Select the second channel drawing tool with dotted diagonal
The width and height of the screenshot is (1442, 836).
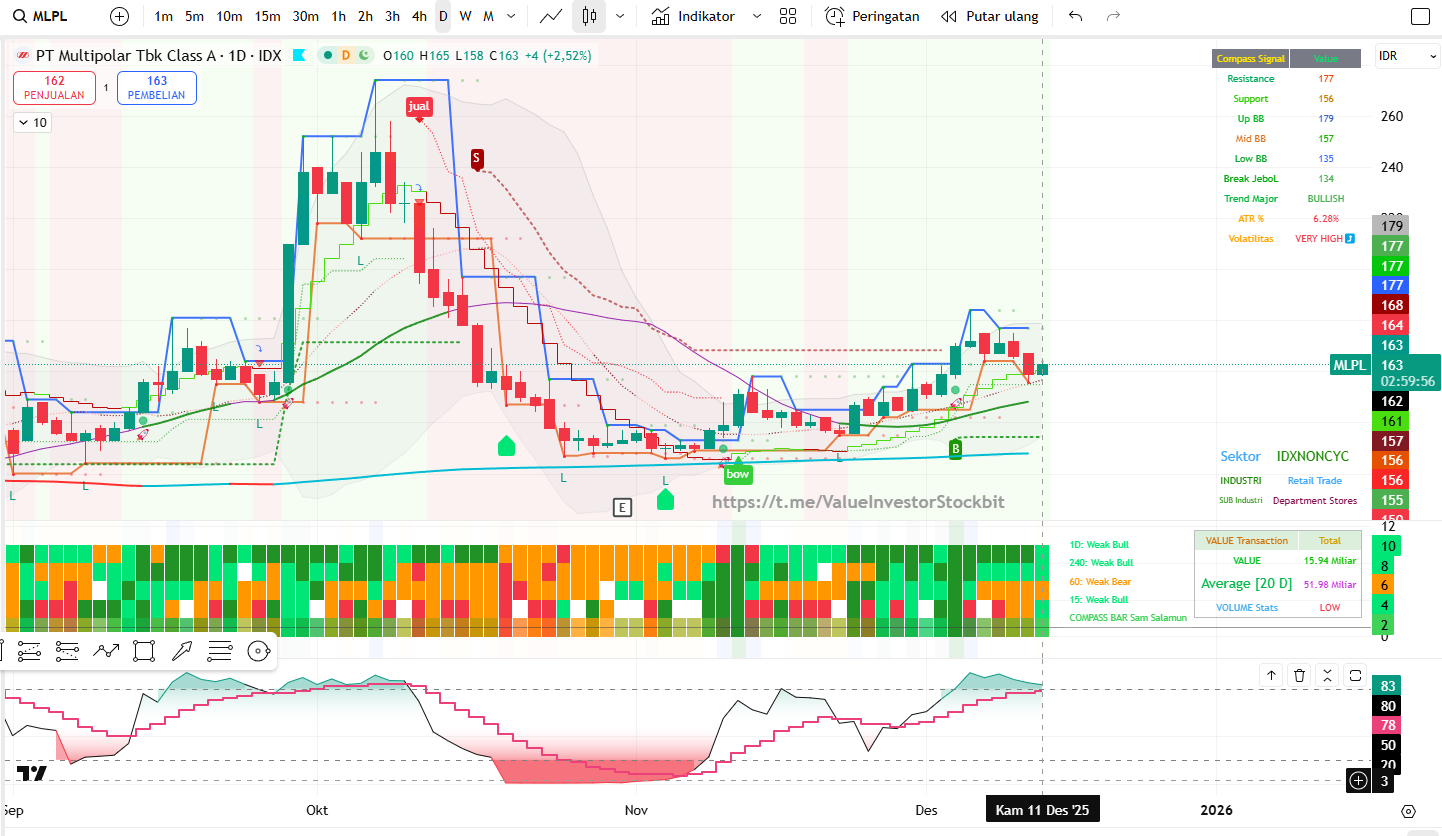click(x=67, y=652)
